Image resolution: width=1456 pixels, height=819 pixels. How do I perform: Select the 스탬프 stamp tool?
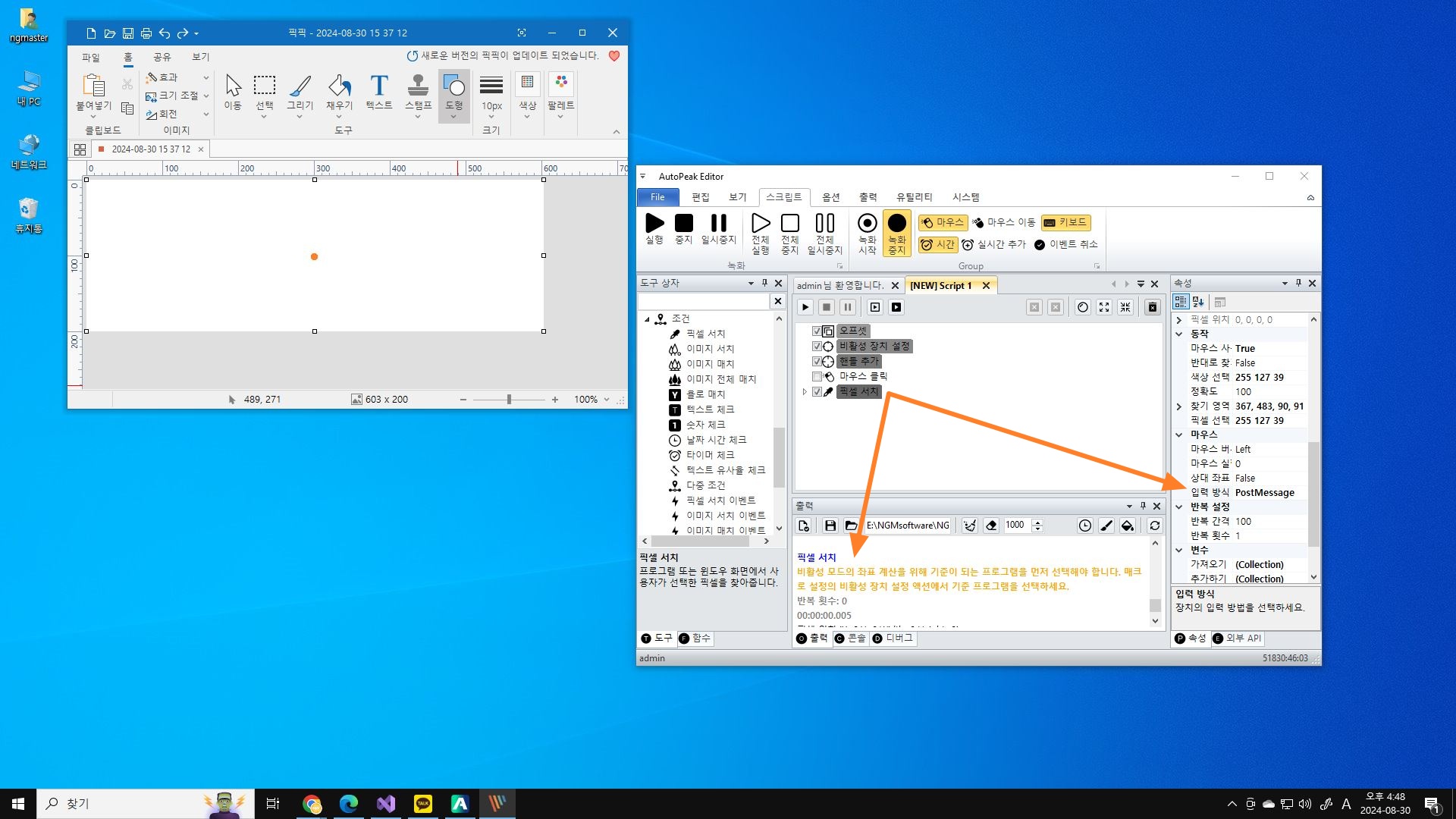pyautogui.click(x=418, y=86)
